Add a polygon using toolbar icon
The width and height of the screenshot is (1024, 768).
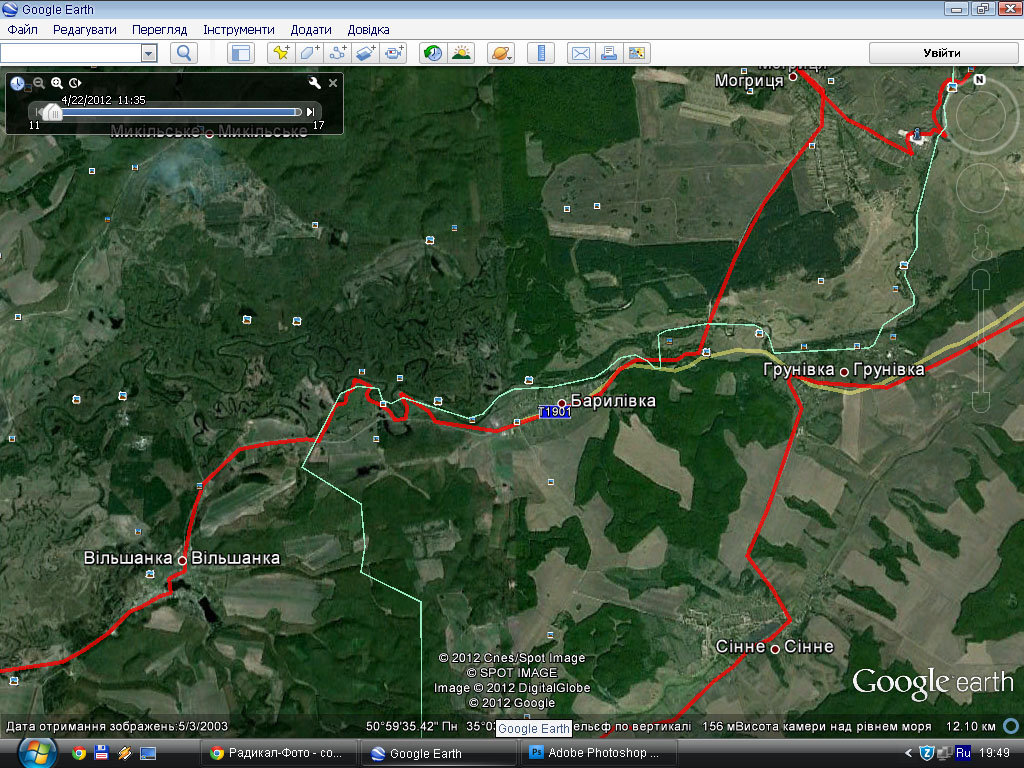310,53
